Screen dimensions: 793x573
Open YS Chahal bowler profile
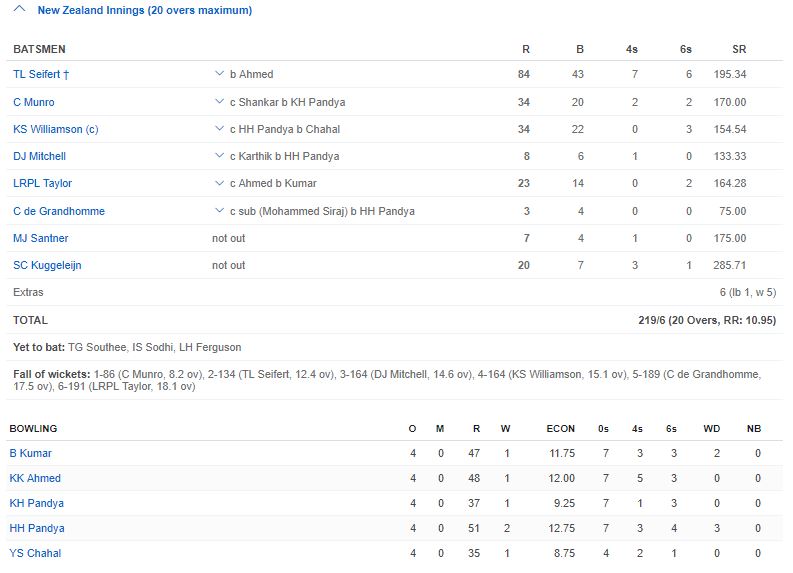click(36, 553)
